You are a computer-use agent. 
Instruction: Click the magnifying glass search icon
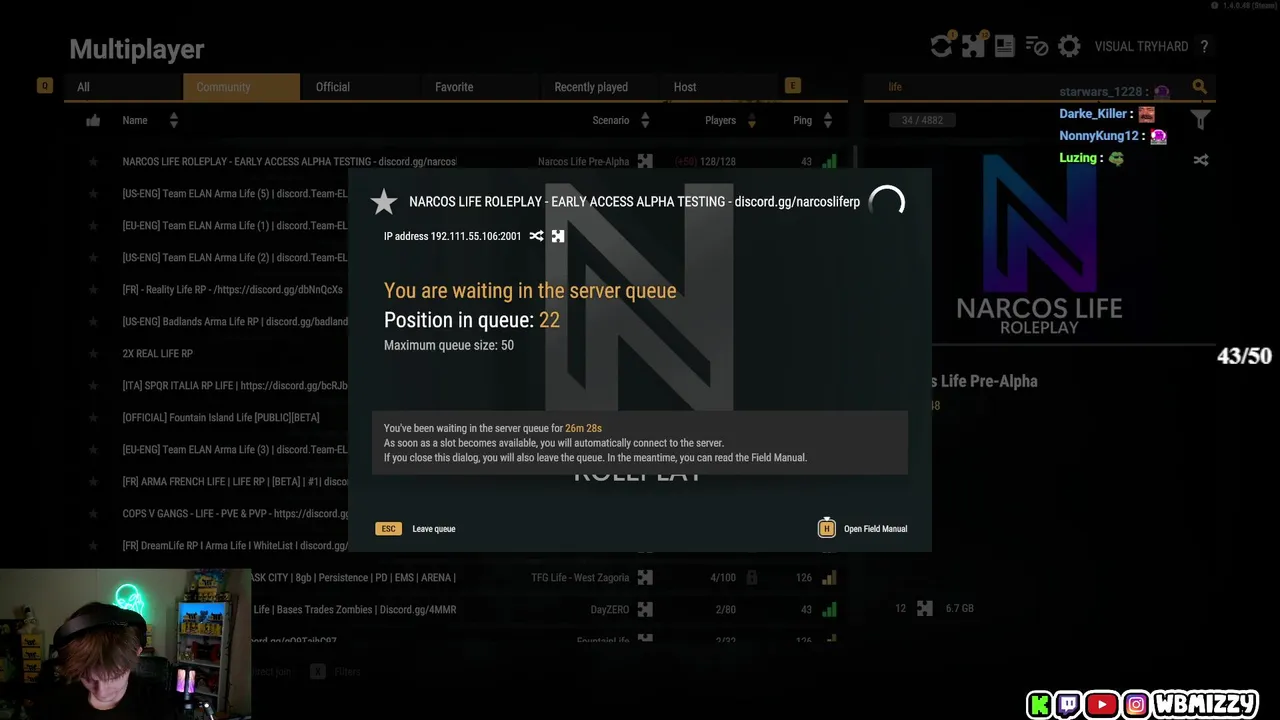click(x=1200, y=87)
